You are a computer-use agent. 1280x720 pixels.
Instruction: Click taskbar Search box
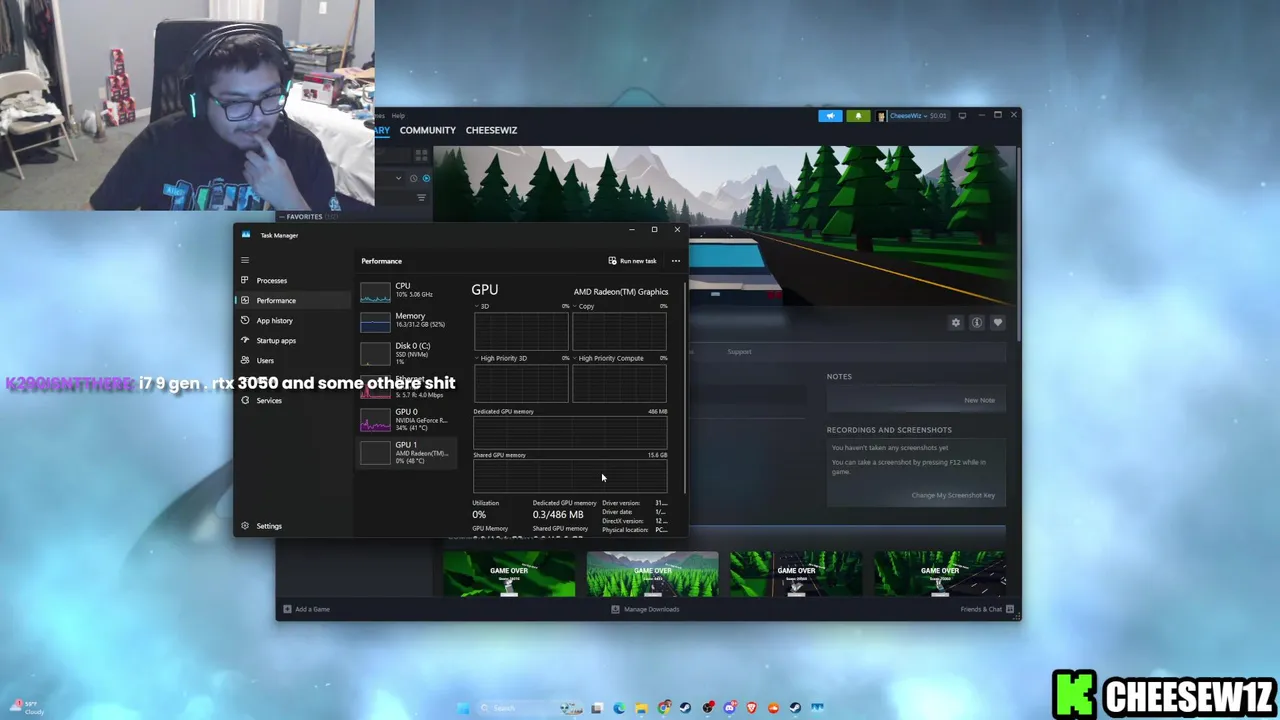[530, 708]
